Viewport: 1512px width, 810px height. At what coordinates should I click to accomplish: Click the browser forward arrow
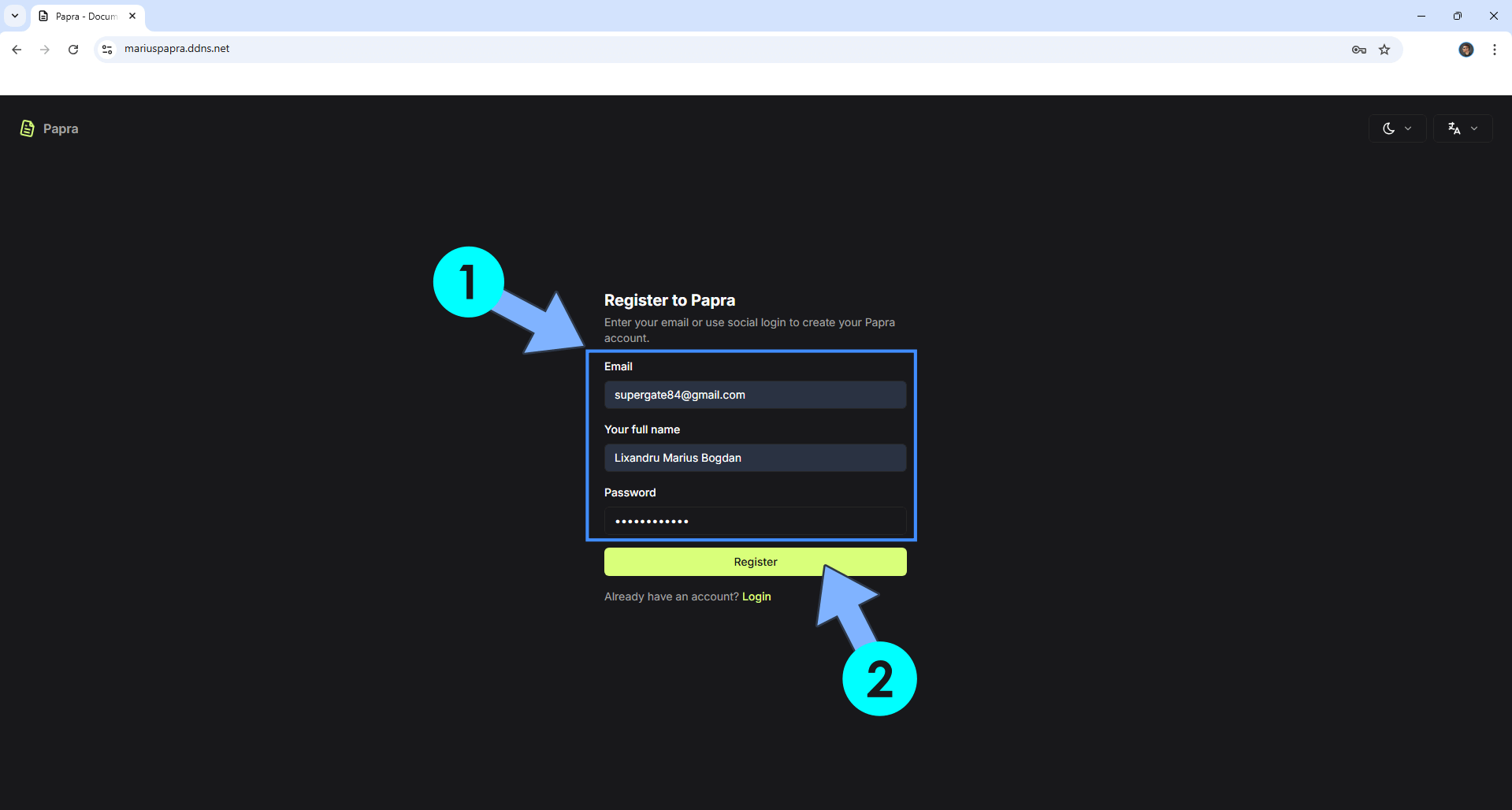(x=45, y=50)
